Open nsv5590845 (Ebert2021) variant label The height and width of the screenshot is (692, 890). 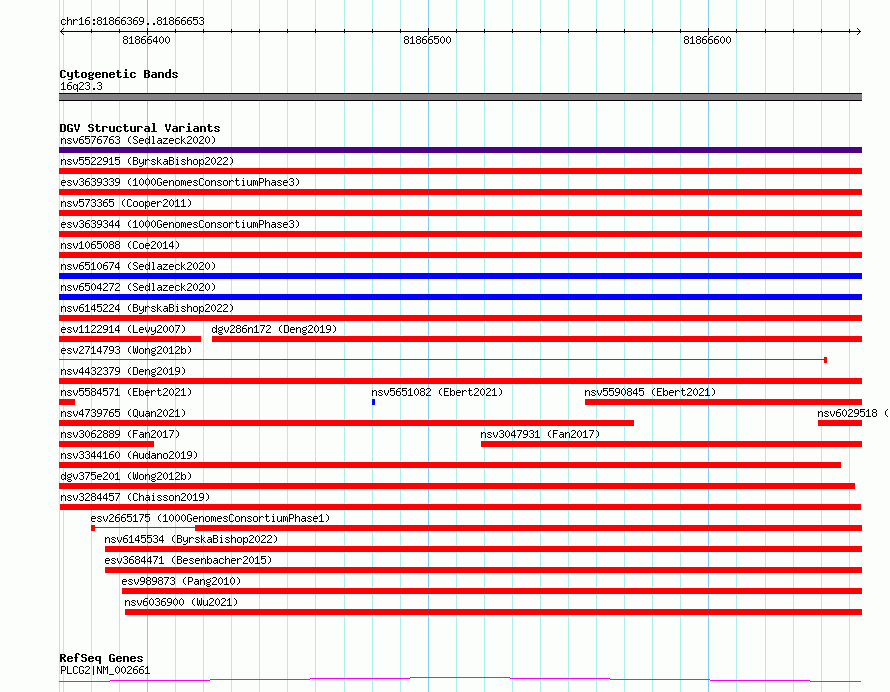(x=650, y=392)
